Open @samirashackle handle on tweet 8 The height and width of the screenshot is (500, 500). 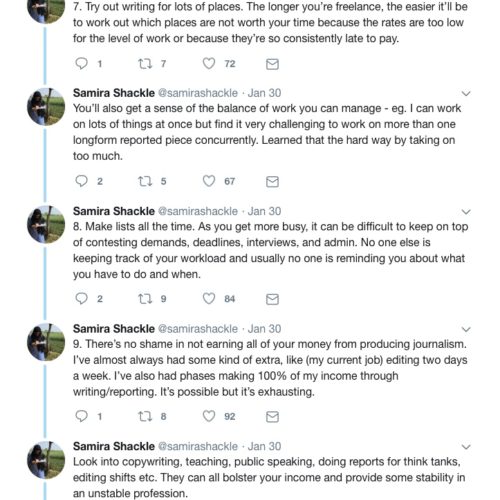pyautogui.click(x=198, y=211)
